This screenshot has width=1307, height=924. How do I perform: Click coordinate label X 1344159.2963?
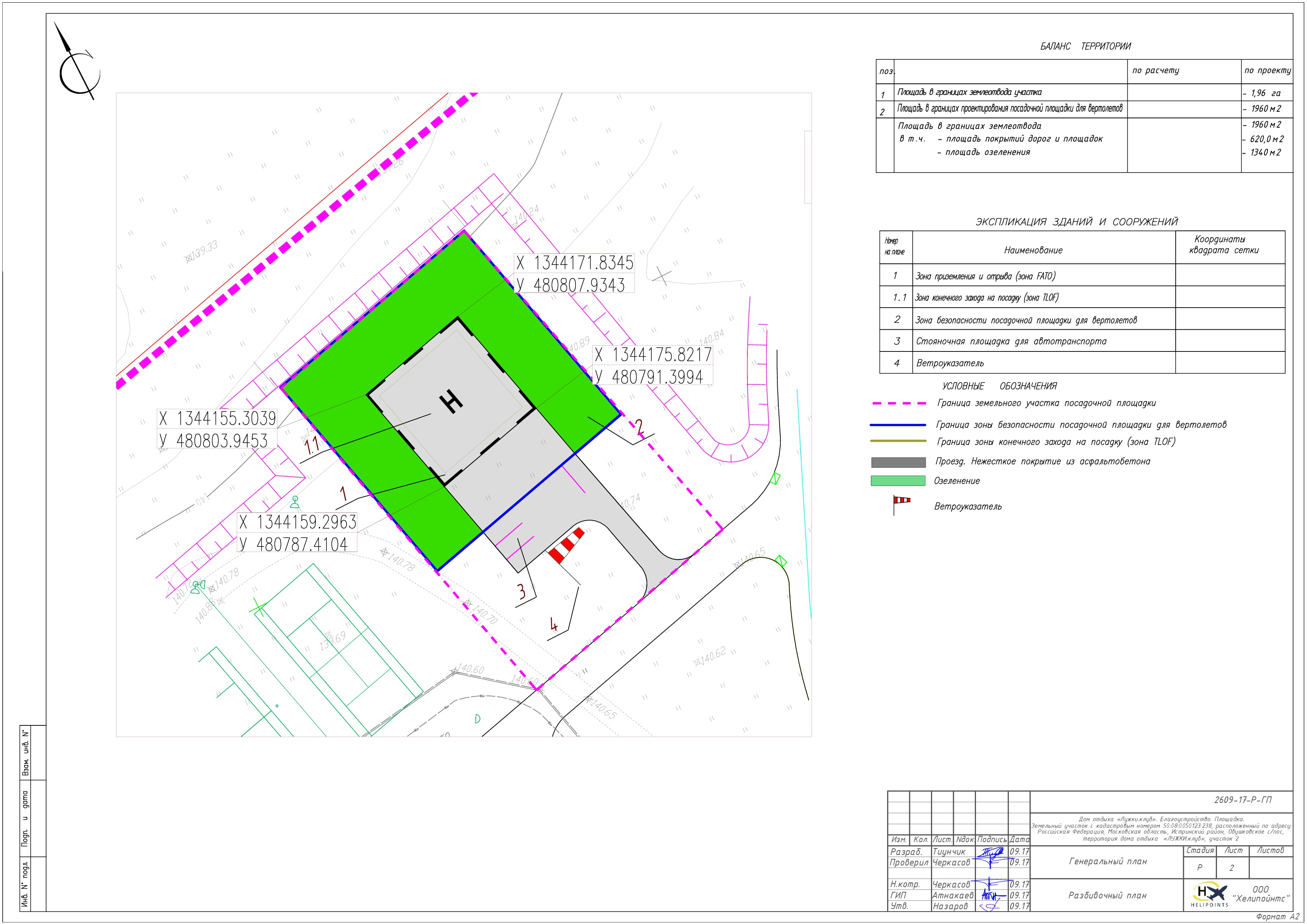point(298,522)
